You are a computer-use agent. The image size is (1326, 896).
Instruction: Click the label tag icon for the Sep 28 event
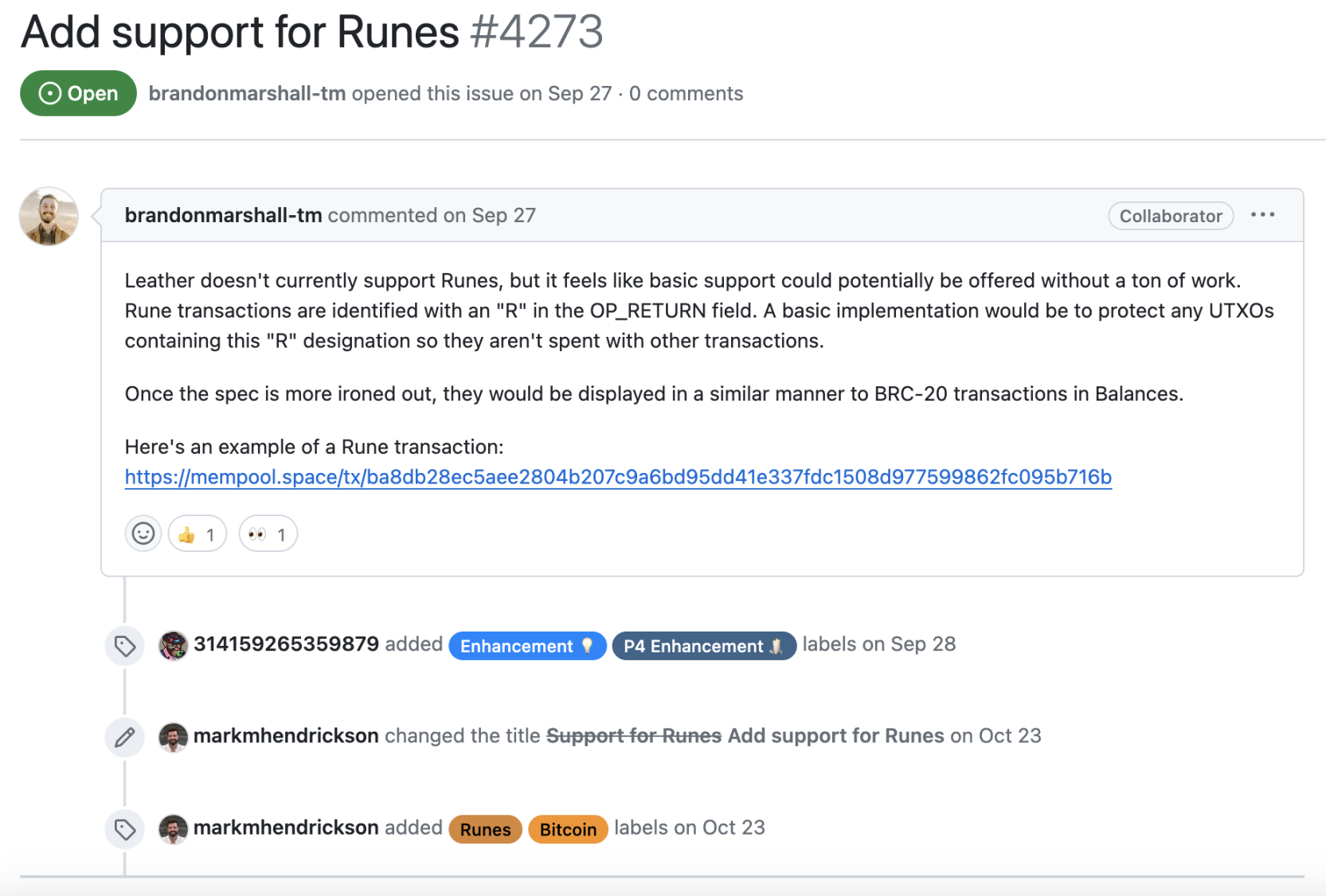pos(125,645)
